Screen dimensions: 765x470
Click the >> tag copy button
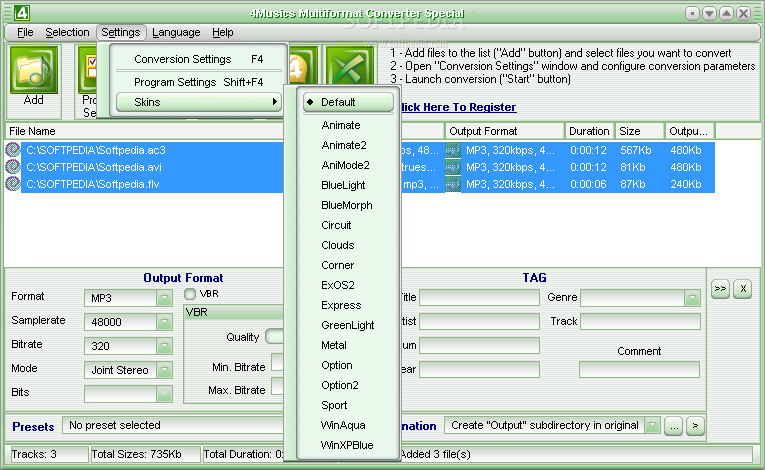pyautogui.click(x=720, y=288)
